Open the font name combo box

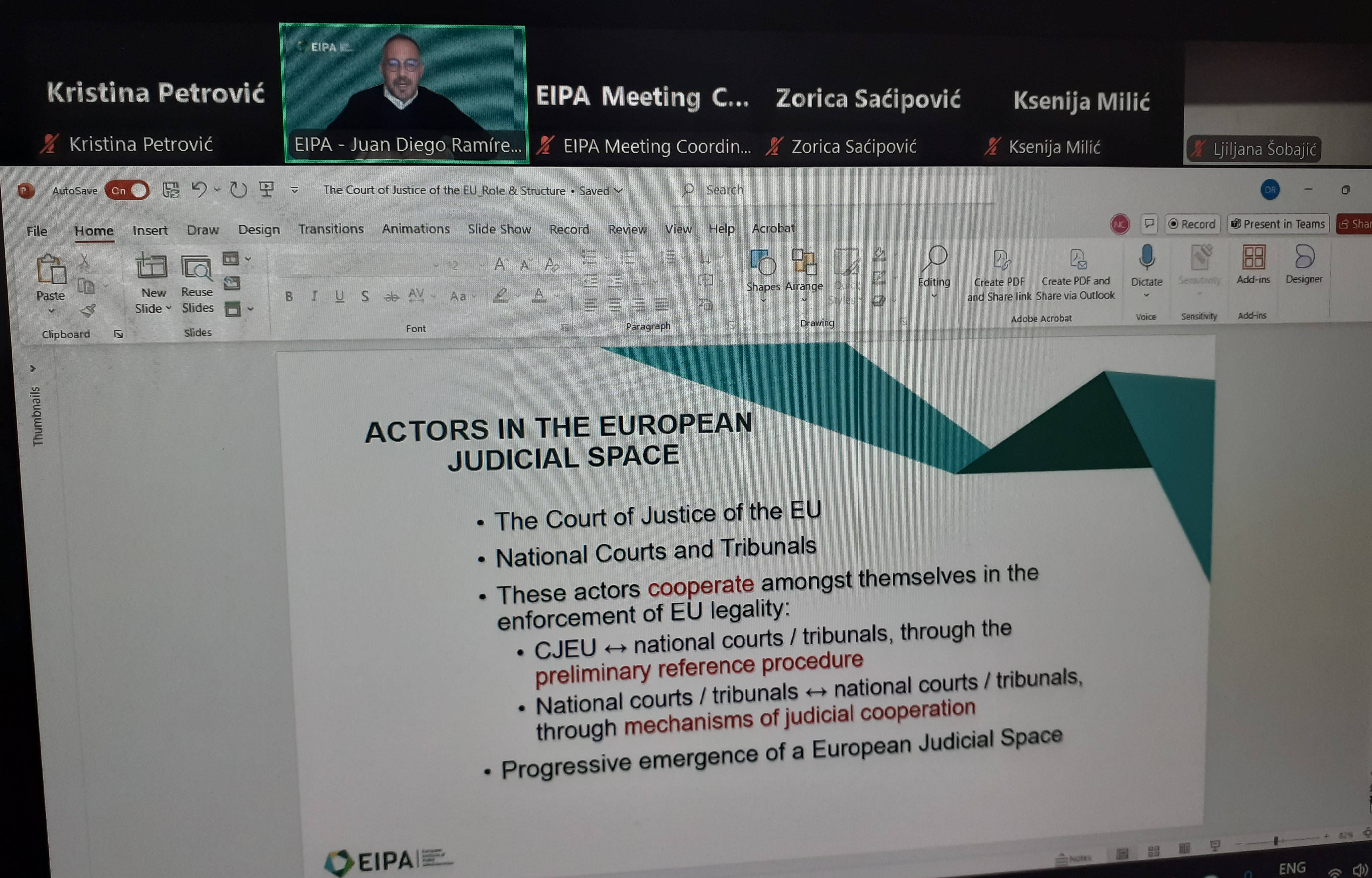click(358, 265)
